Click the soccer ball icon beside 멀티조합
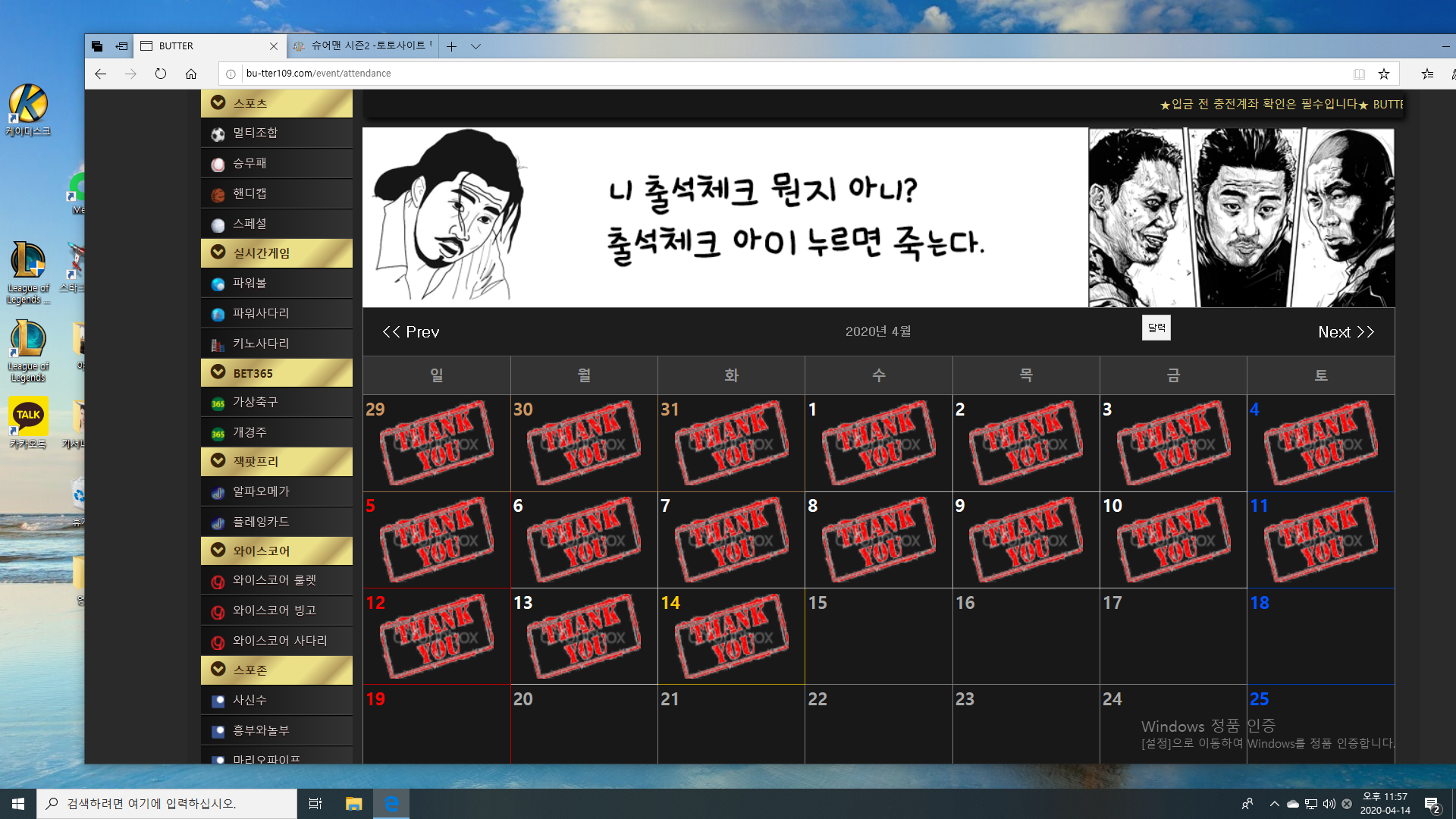The image size is (1456, 819). pos(218,134)
